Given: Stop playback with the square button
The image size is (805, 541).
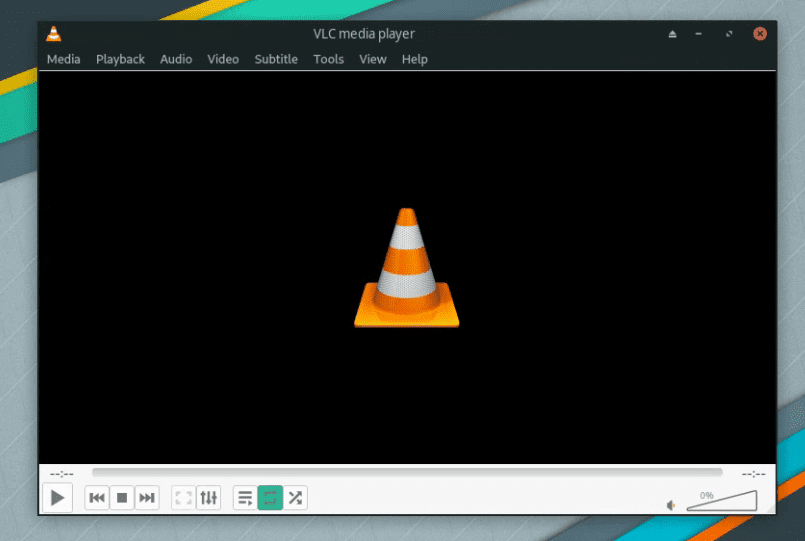Looking at the screenshot, I should pyautogui.click(x=122, y=497).
